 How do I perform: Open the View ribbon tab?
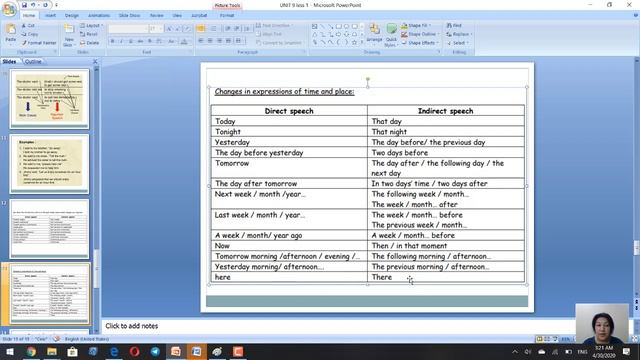(x=177, y=16)
